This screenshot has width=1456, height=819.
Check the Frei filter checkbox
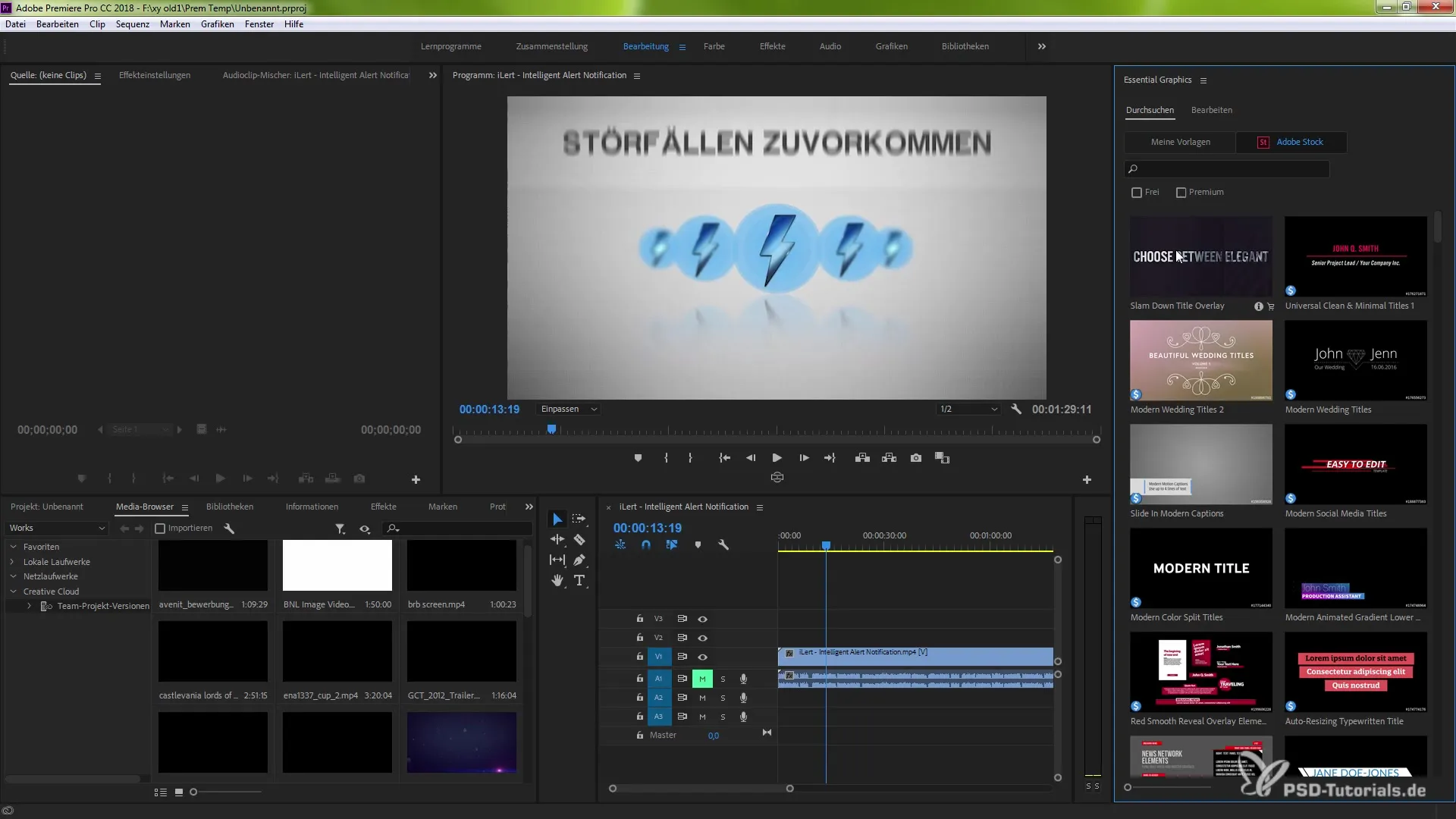pos(1137,193)
